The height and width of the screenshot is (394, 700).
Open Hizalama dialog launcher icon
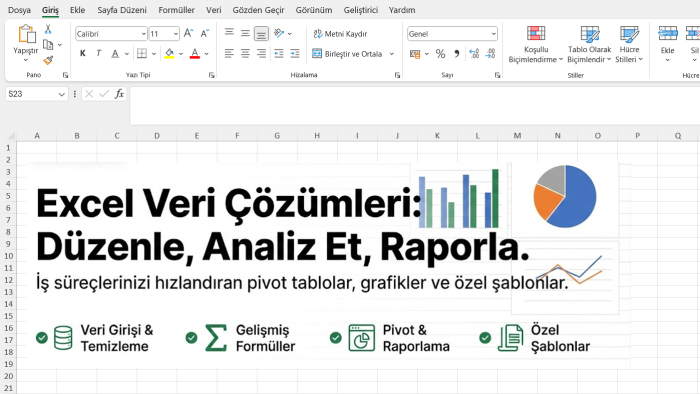click(x=397, y=75)
